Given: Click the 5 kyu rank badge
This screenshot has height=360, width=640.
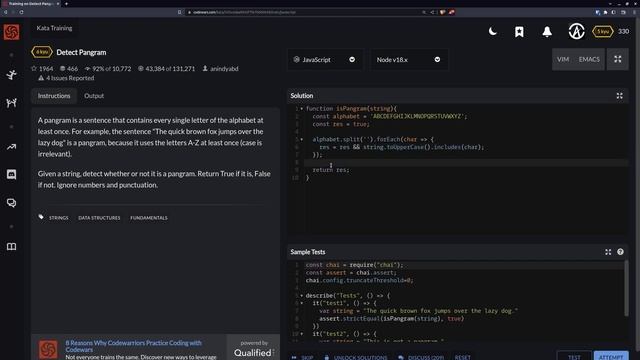Looking at the screenshot, I should [603, 31].
